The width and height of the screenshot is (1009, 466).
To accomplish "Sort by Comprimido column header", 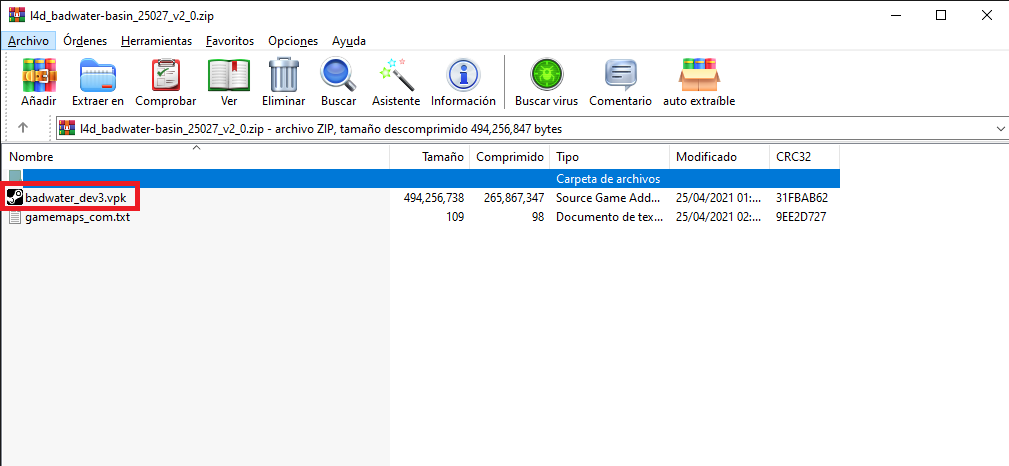I will 510,156.
